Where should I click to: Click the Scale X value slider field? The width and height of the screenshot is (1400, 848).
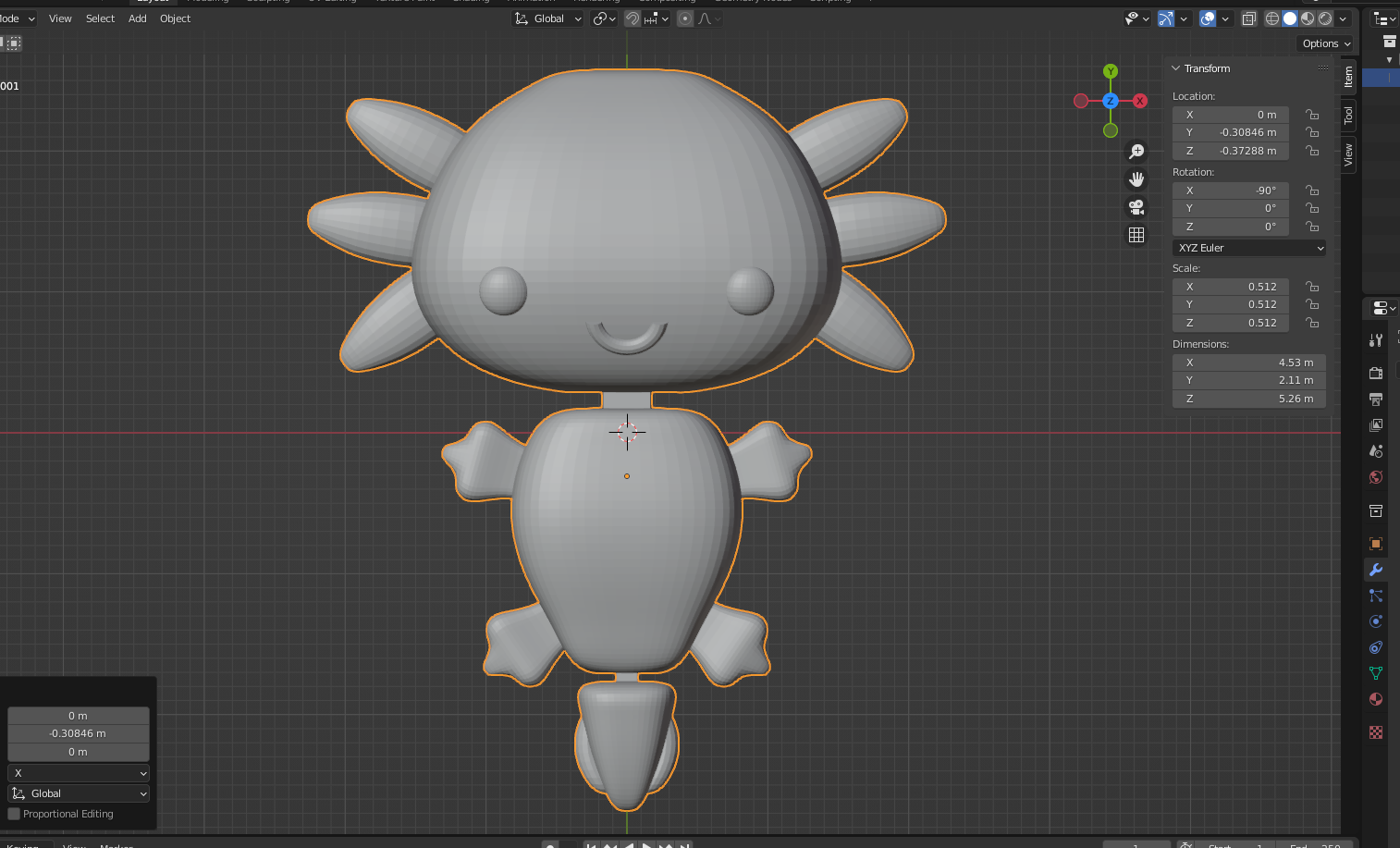tap(1231, 287)
